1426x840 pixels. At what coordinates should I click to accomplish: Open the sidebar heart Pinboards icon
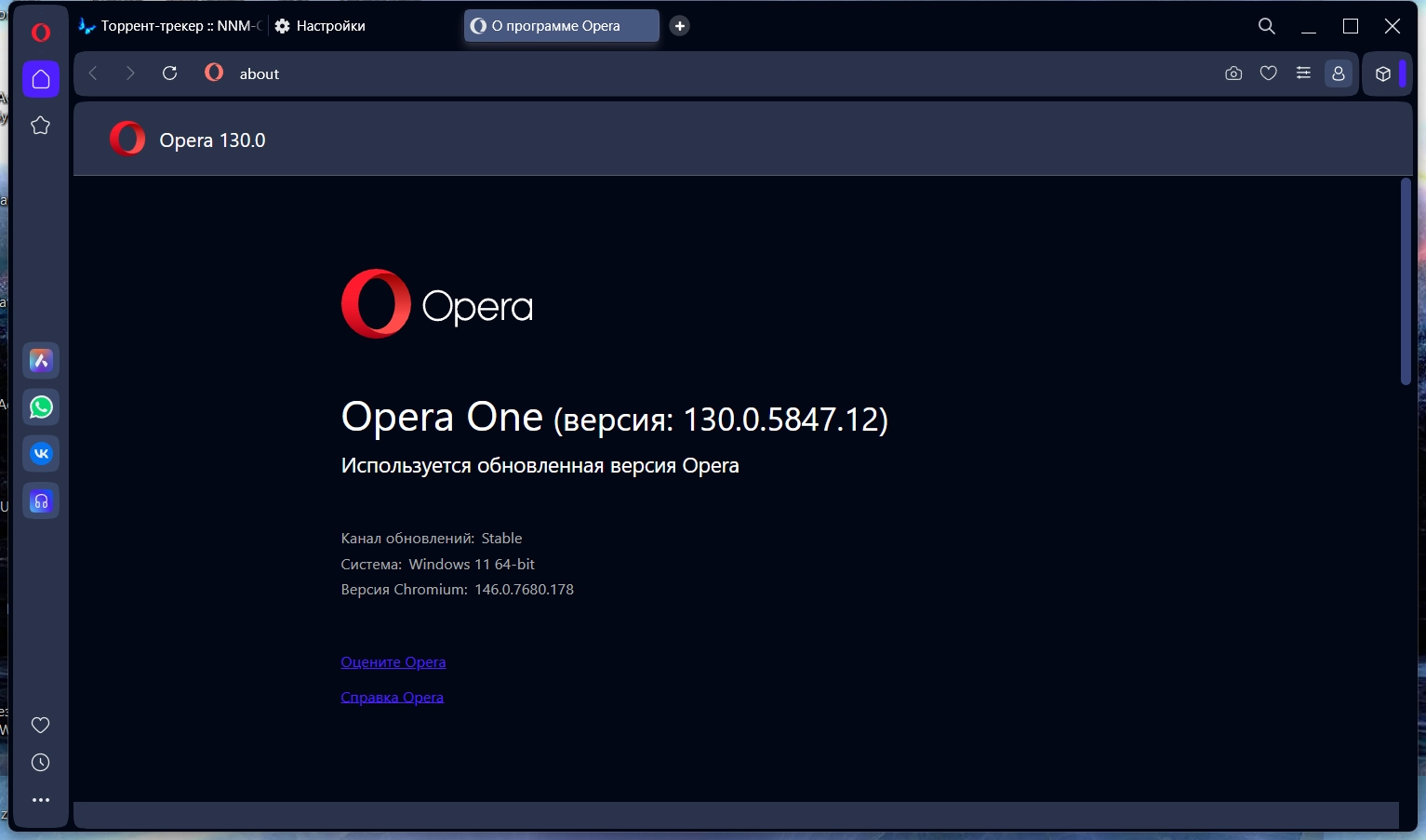pyautogui.click(x=41, y=726)
